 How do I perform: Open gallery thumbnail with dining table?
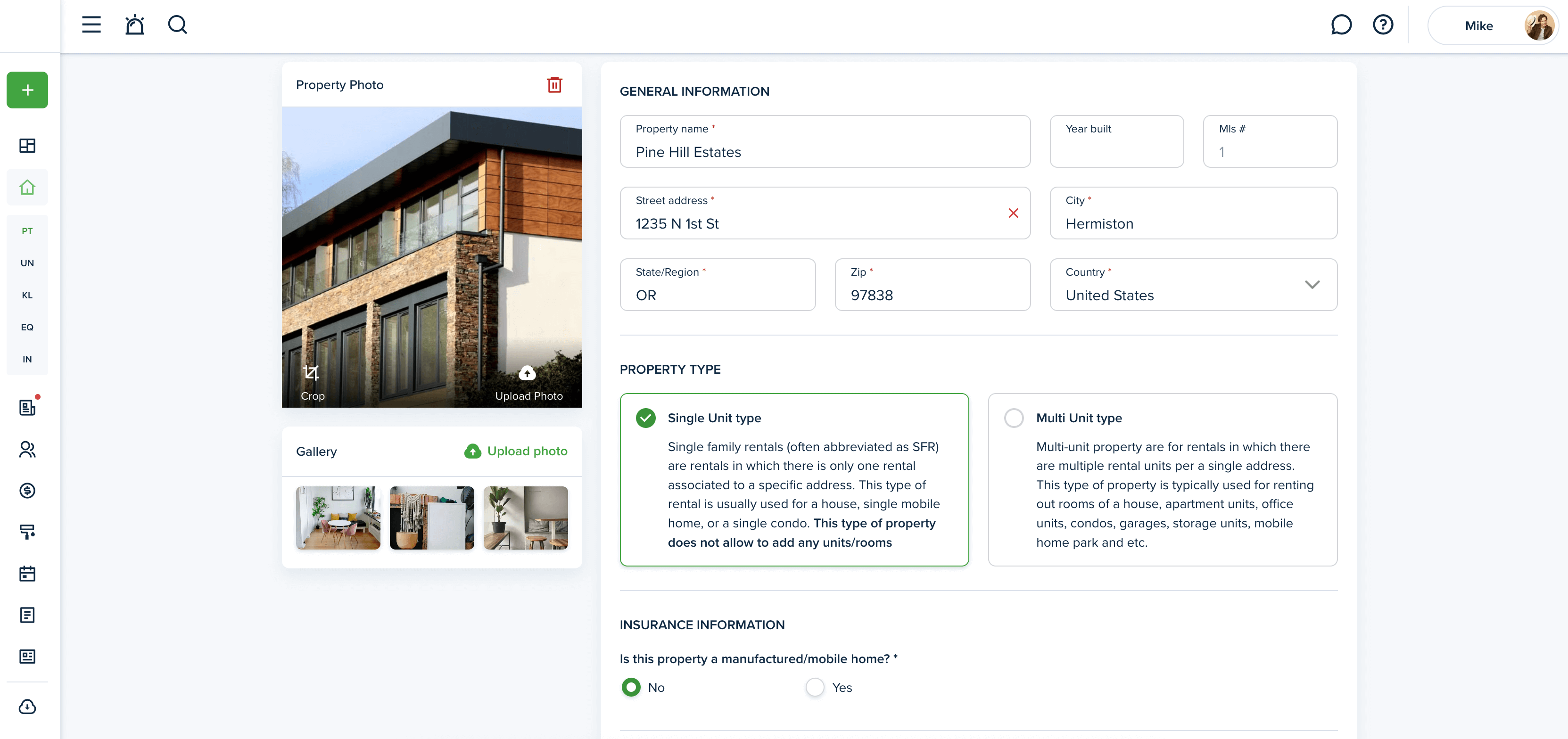[x=338, y=518]
